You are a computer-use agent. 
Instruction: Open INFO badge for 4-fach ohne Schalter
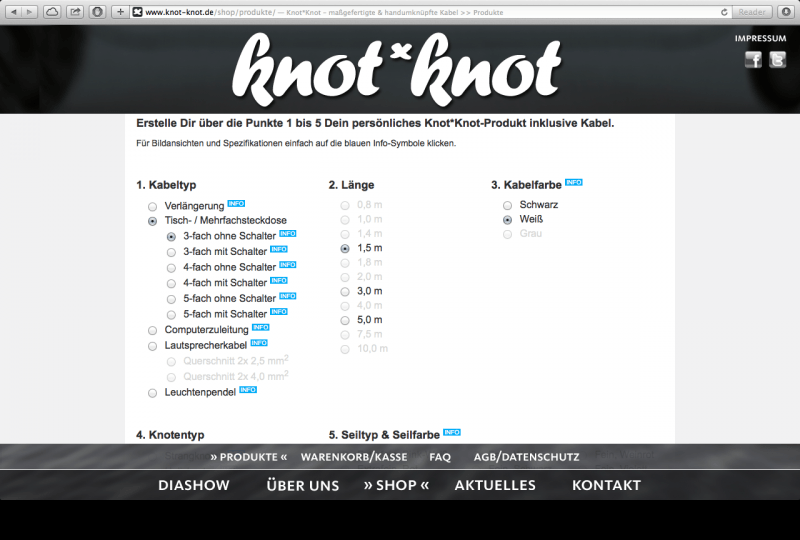[x=288, y=264]
